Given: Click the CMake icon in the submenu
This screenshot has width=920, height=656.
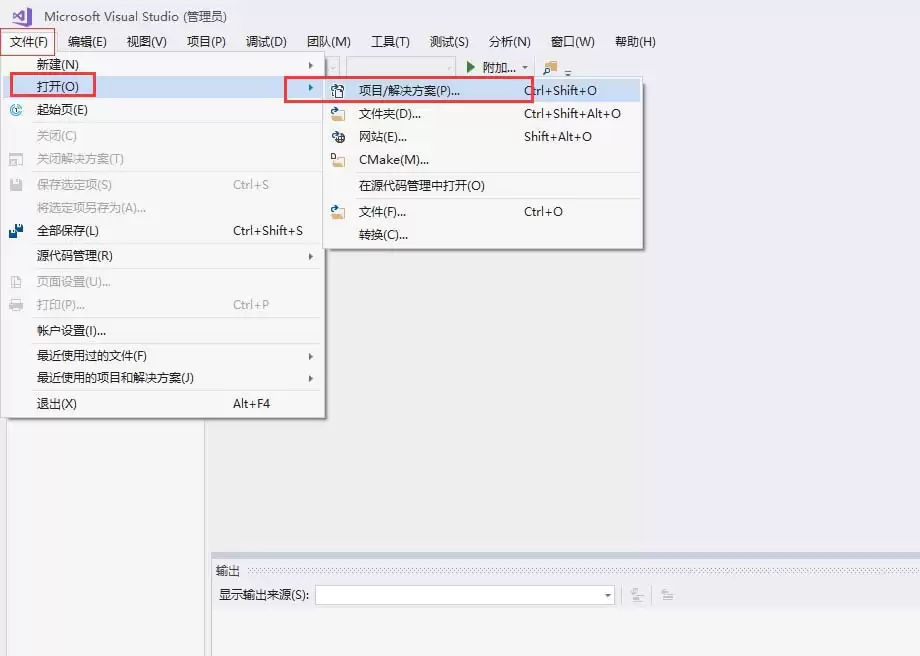Looking at the screenshot, I should pyautogui.click(x=340, y=160).
